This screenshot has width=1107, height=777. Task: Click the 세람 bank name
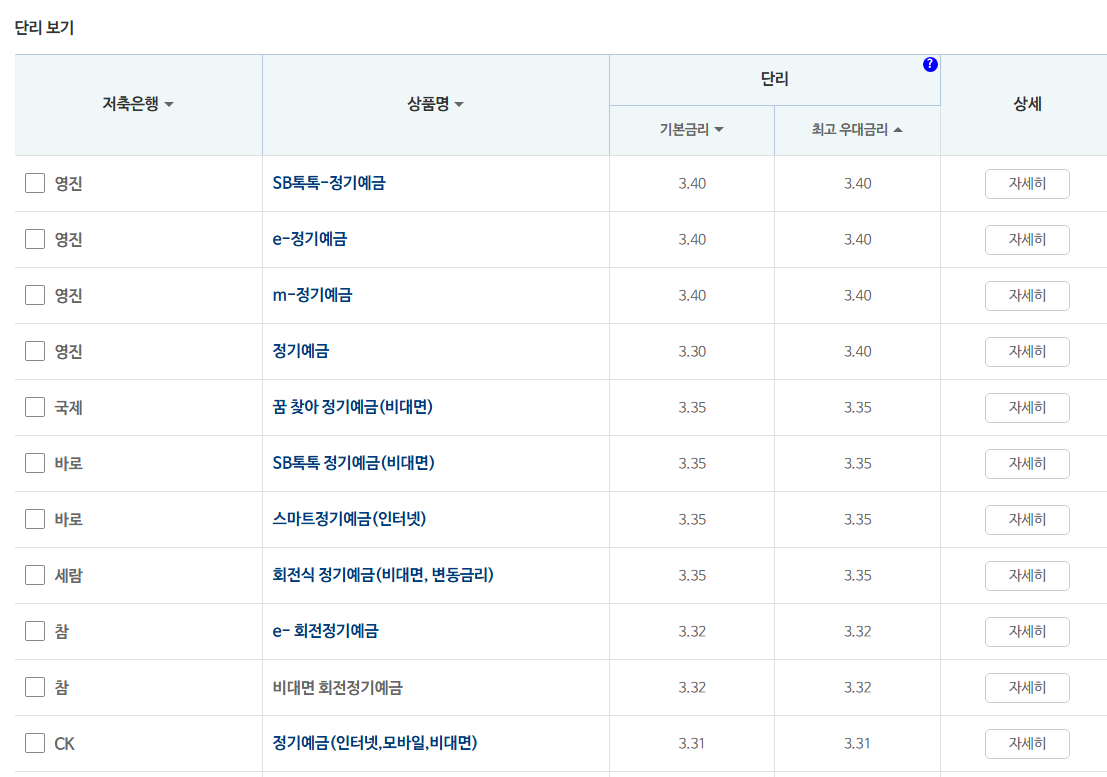point(68,575)
